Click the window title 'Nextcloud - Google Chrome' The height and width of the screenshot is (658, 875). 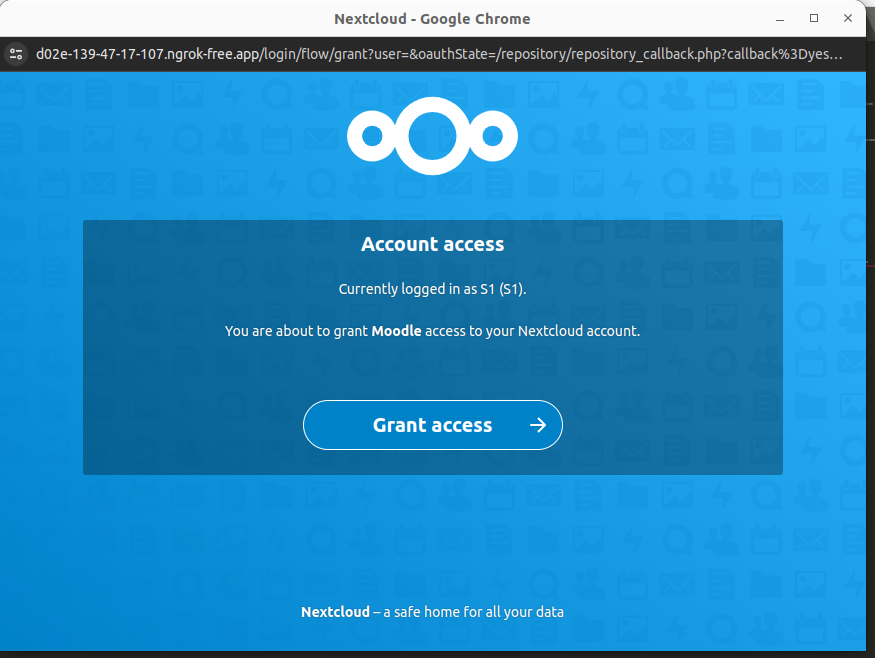pos(432,19)
